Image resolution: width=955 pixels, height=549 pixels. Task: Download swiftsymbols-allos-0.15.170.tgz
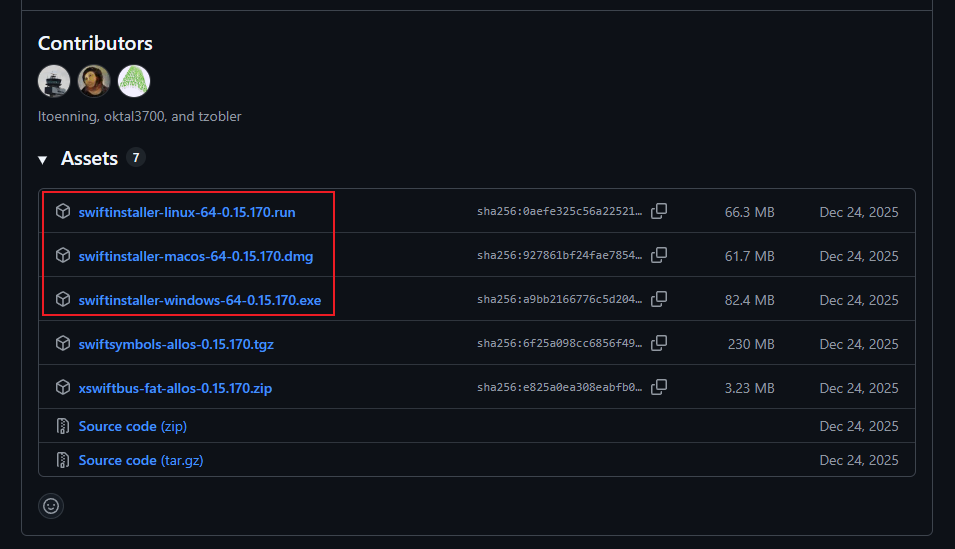tap(176, 344)
